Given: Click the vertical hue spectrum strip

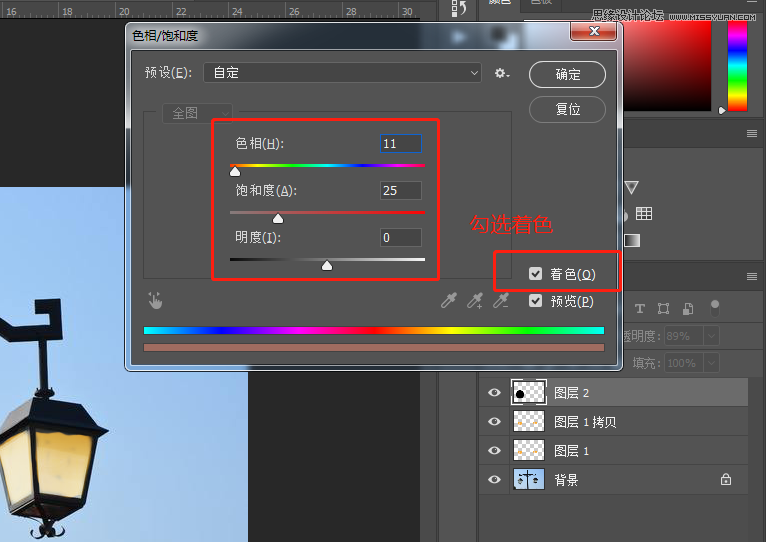Looking at the screenshot, I should click(737, 66).
